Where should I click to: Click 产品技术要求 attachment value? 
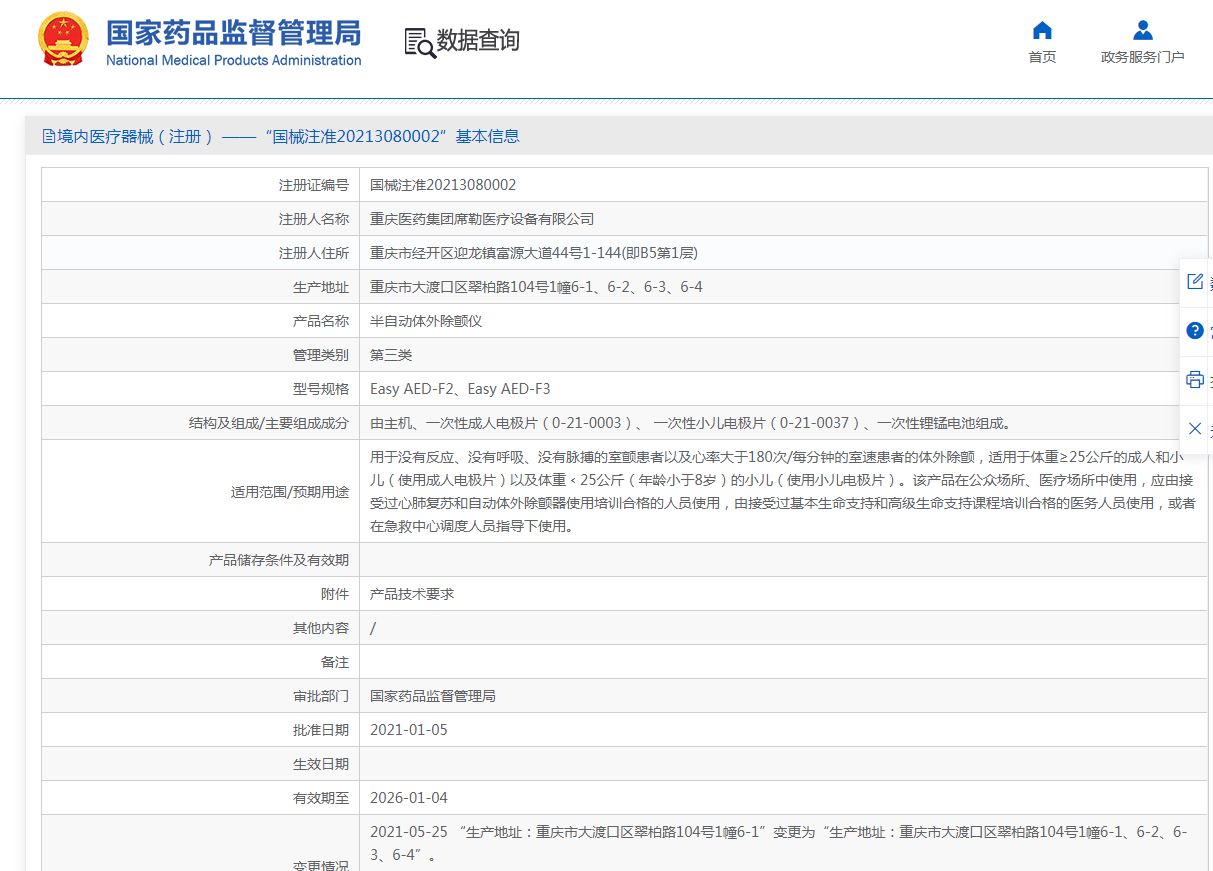point(412,594)
